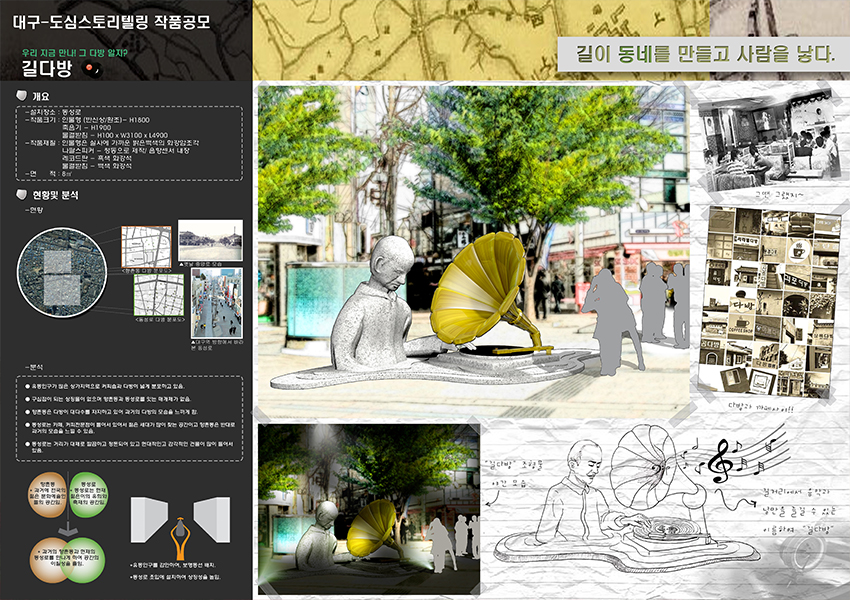The image size is (850, 600).
Task: Click the -분석 sub-label
Action: click(34, 367)
